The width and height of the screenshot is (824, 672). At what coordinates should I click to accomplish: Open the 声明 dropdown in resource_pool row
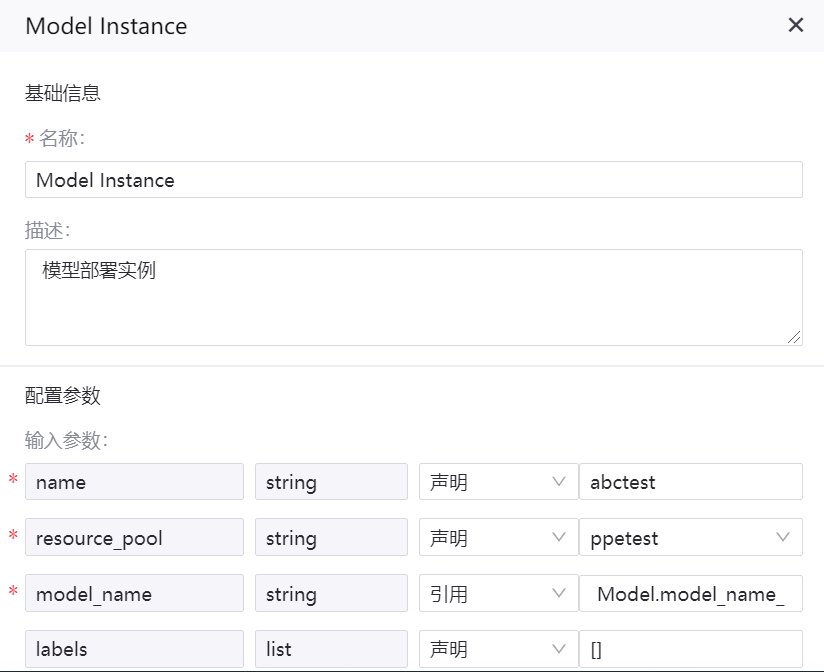point(498,538)
